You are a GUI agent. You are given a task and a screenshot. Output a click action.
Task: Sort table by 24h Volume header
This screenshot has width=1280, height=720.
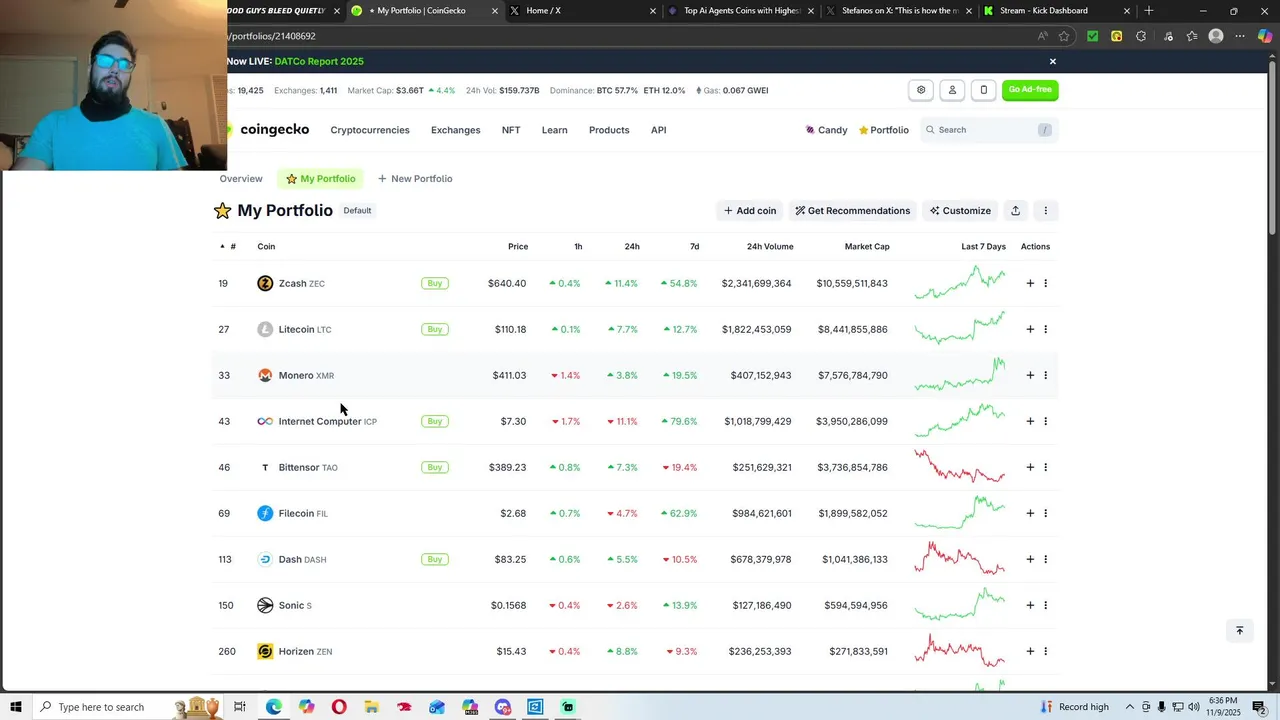tap(770, 246)
